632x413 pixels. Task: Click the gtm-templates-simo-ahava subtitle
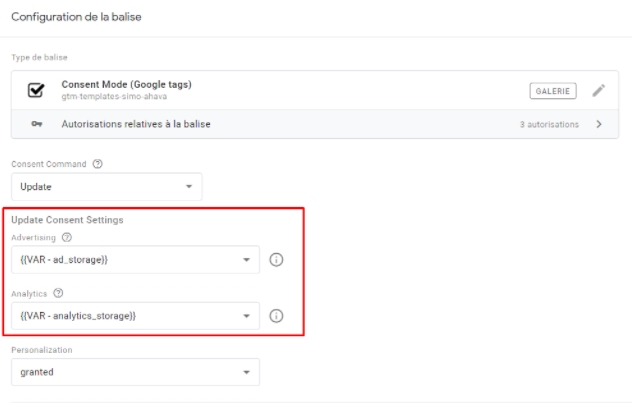coord(114,97)
